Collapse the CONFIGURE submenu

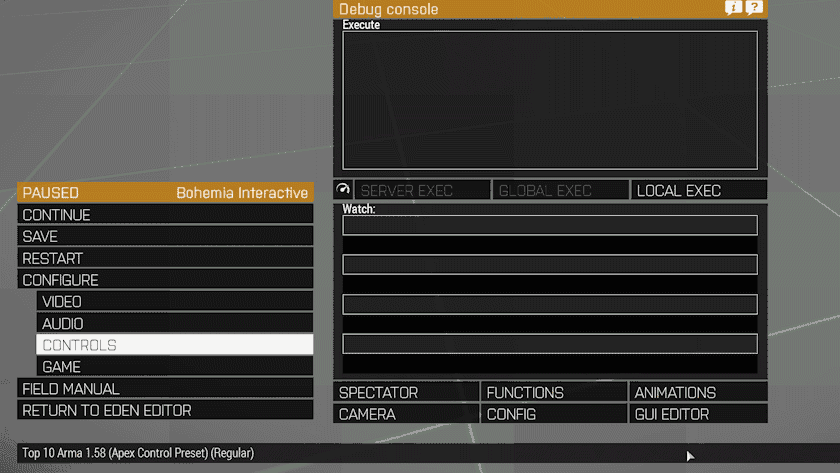165,280
